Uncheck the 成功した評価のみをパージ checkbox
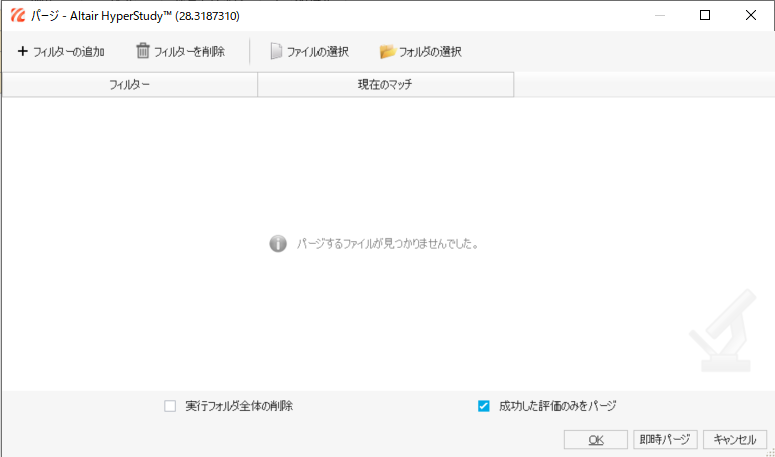 pos(484,406)
